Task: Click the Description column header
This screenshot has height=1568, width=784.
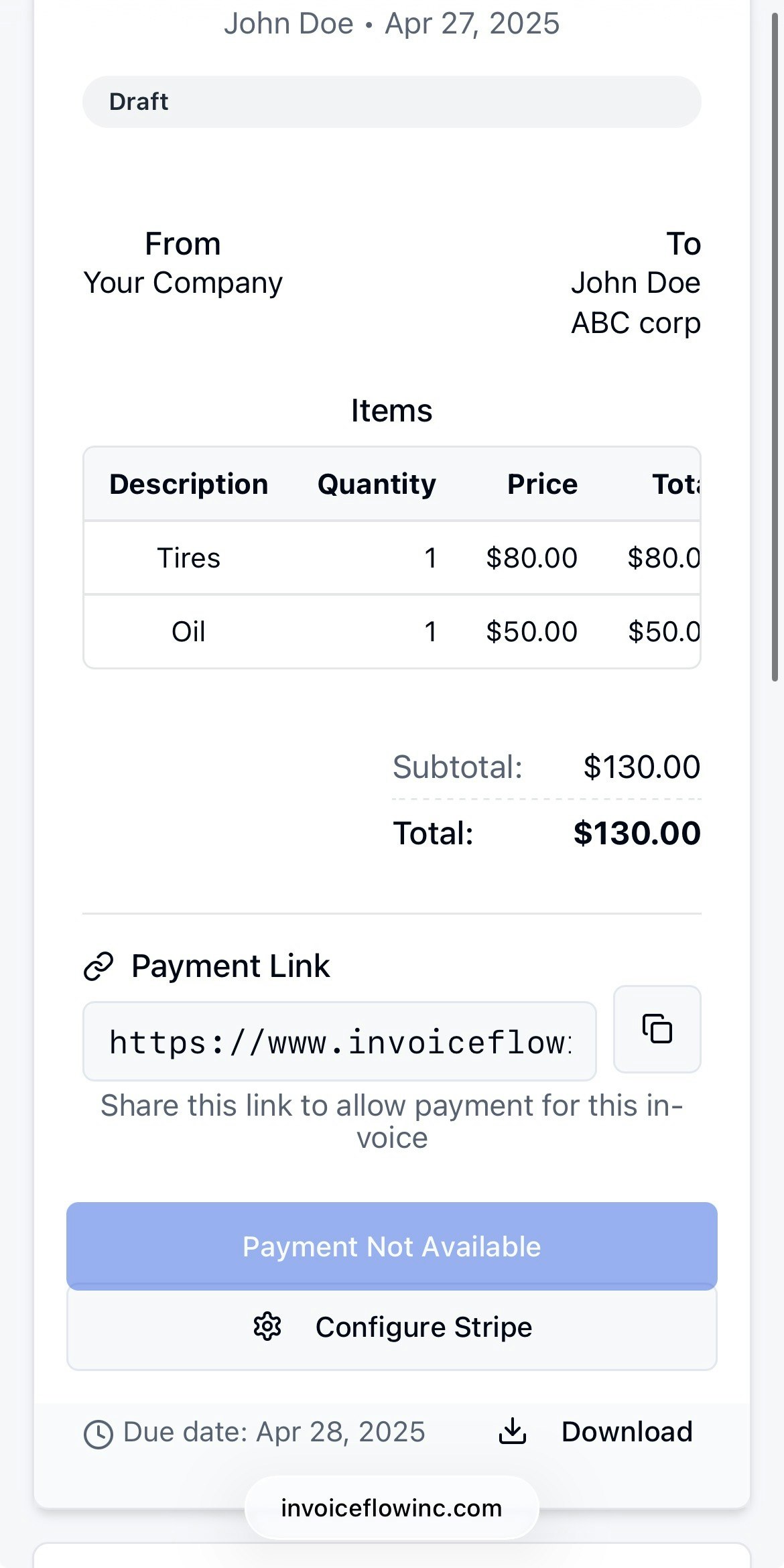Action: (189, 484)
